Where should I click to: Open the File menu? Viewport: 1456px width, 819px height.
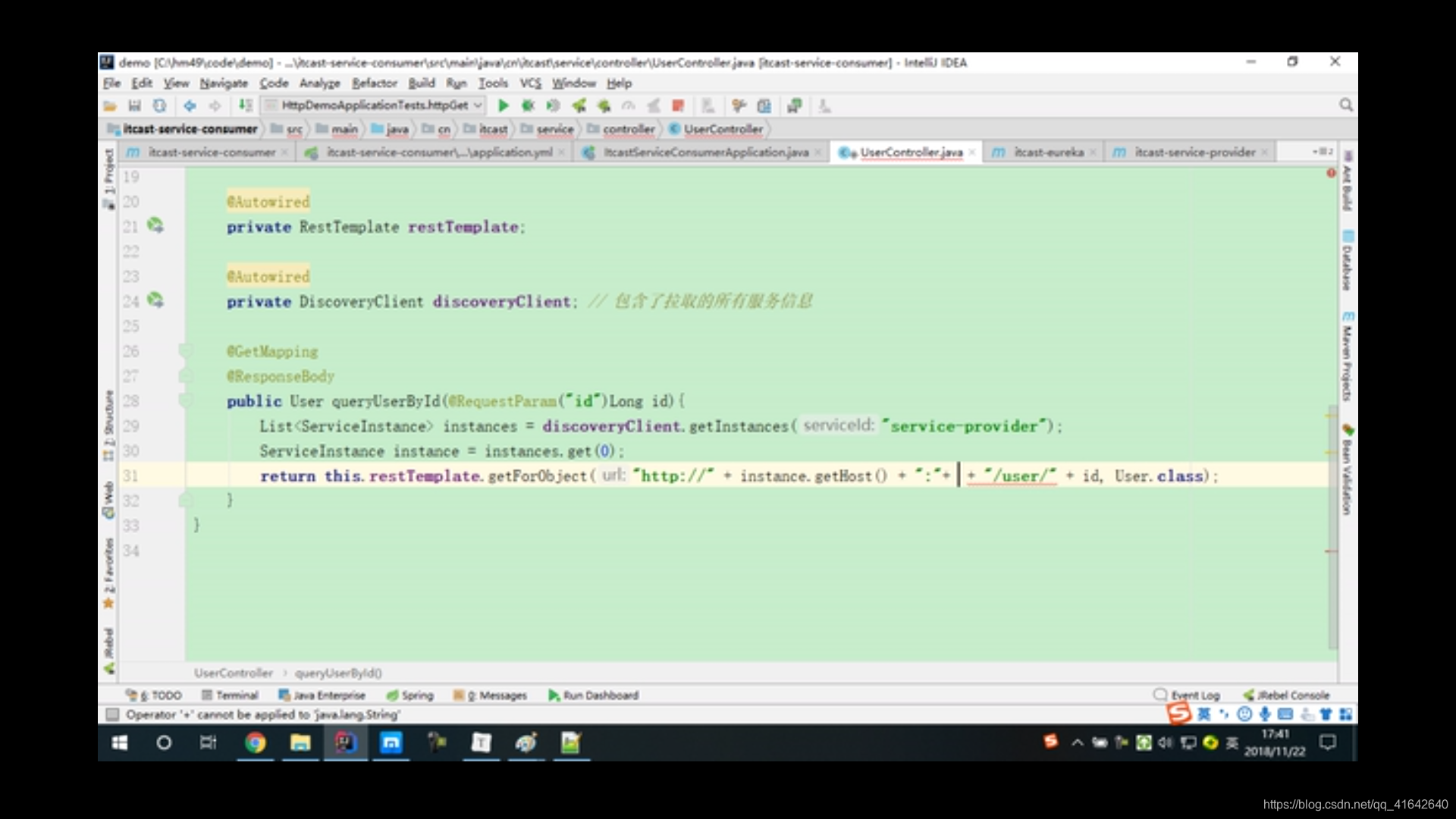tap(111, 83)
